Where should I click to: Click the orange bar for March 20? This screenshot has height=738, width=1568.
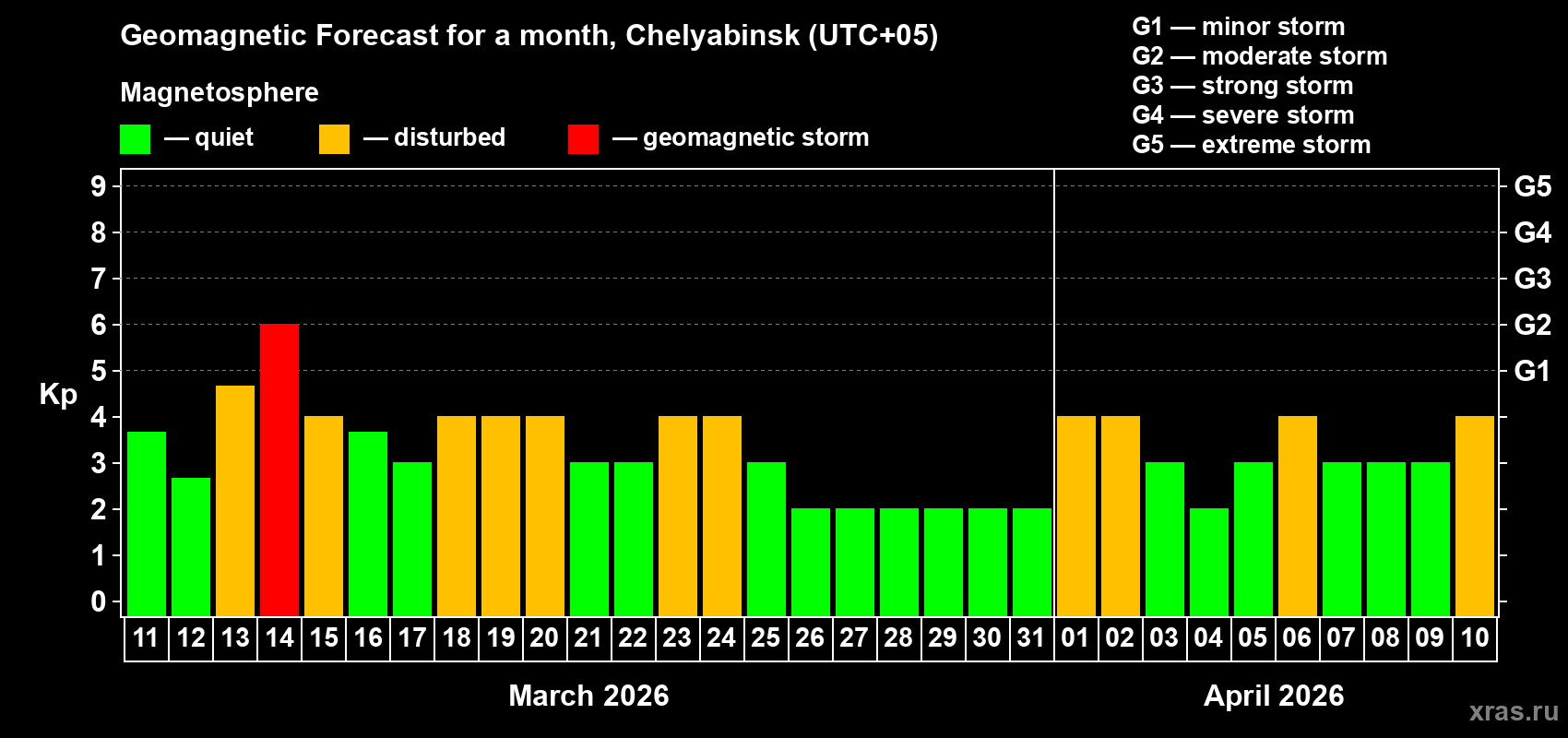tap(545, 517)
